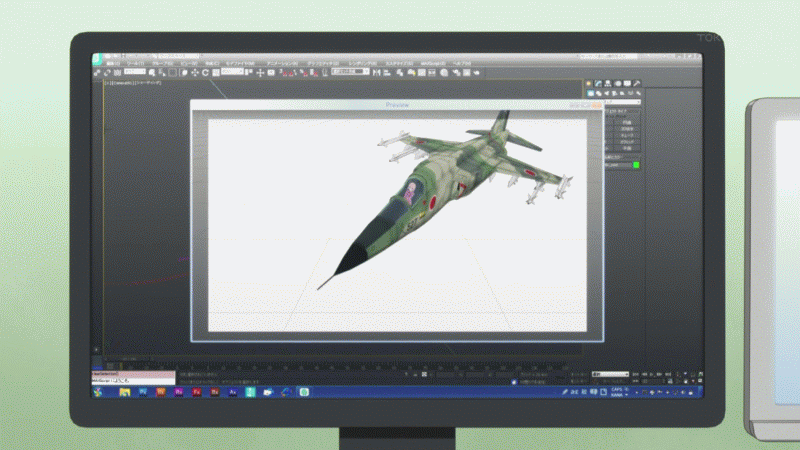Image resolution: width=800 pixels, height=450 pixels.
Task: Open the Schematic View icon
Action: [432, 72]
